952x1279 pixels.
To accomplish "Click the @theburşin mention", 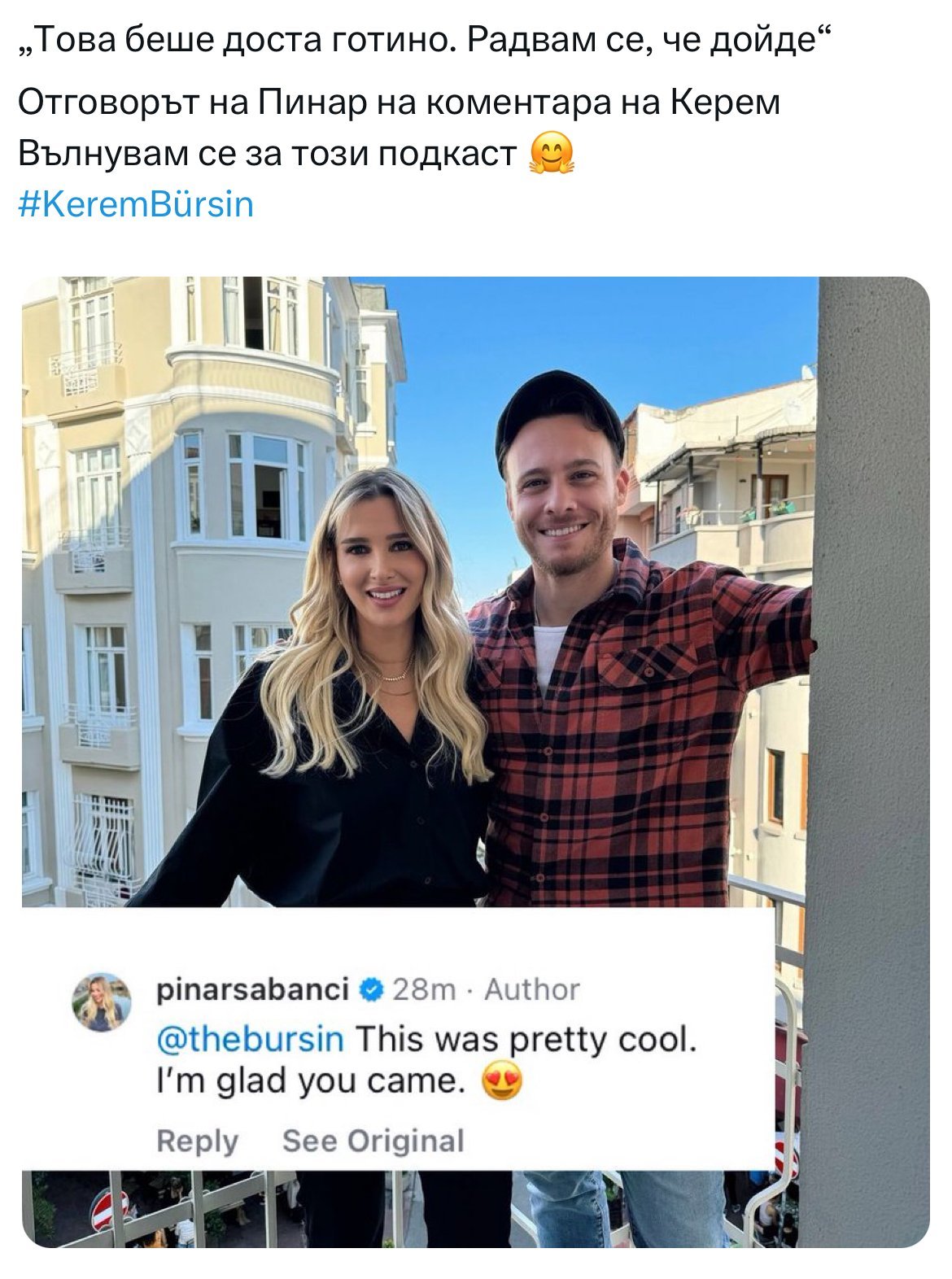I will (250, 1038).
